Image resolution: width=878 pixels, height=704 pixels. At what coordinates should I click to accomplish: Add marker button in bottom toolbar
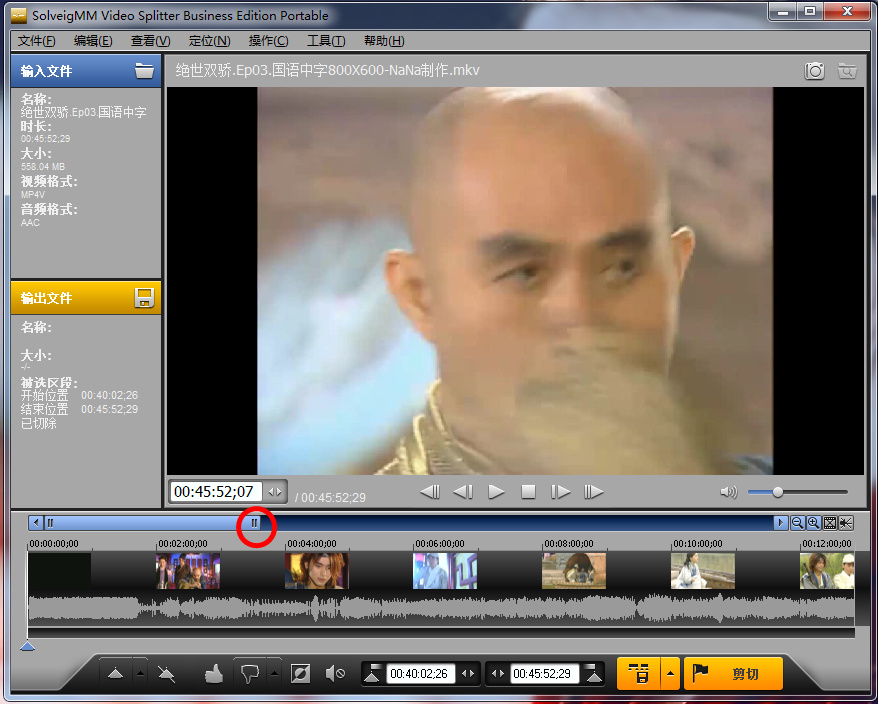[x=115, y=673]
